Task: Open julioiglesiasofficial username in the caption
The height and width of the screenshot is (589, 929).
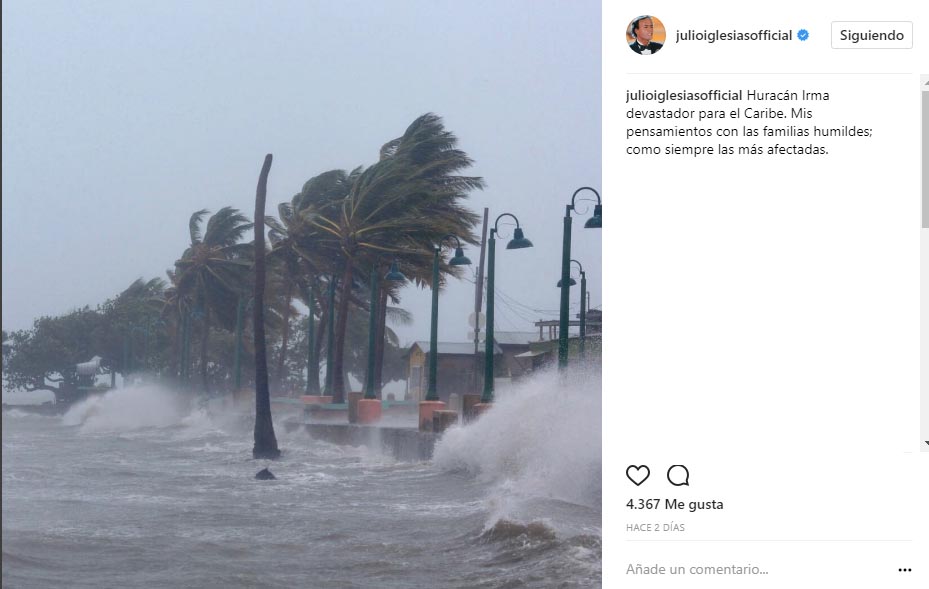Action: 684,95
